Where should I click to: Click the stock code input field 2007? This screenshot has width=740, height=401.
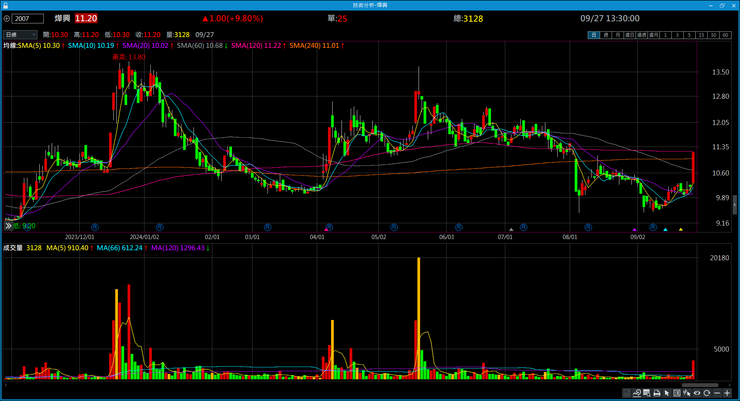coord(28,18)
